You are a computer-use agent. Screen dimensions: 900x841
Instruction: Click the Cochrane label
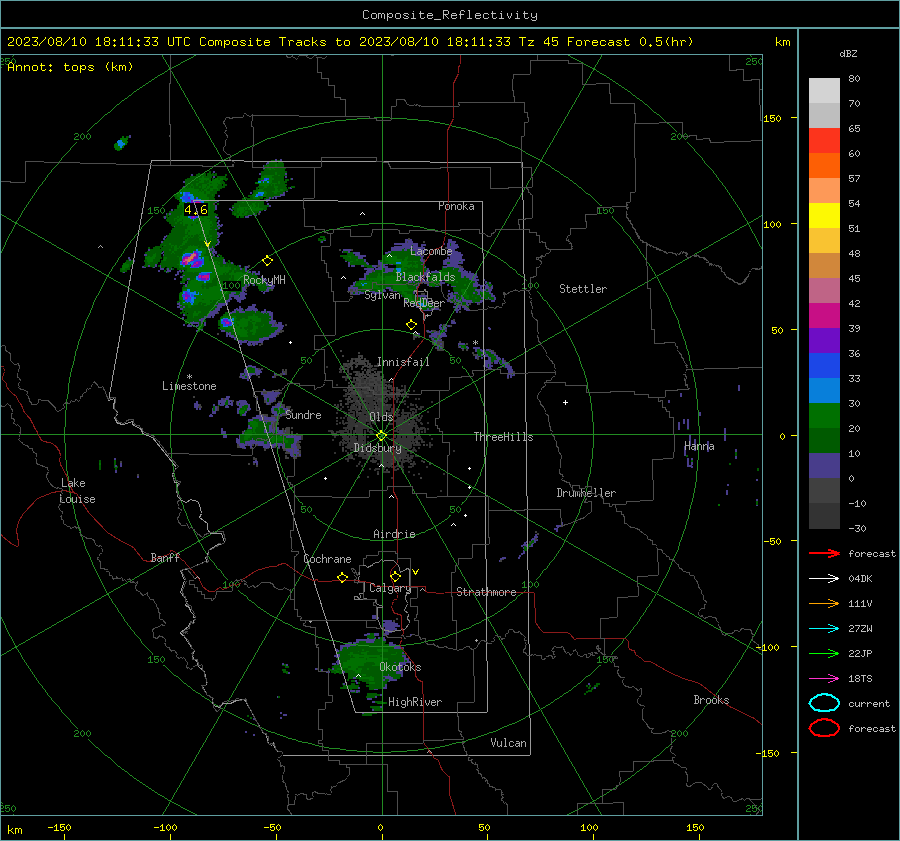coord(327,559)
